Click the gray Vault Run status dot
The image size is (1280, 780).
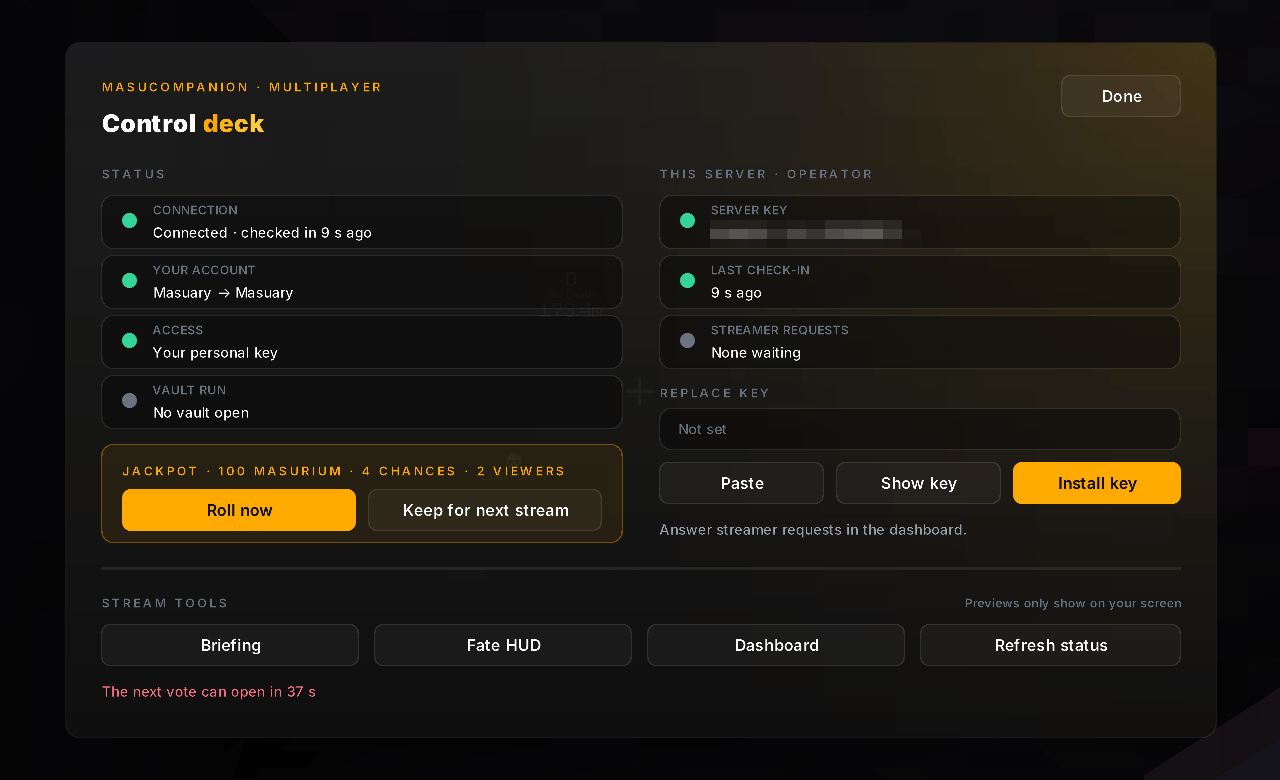[129, 401]
